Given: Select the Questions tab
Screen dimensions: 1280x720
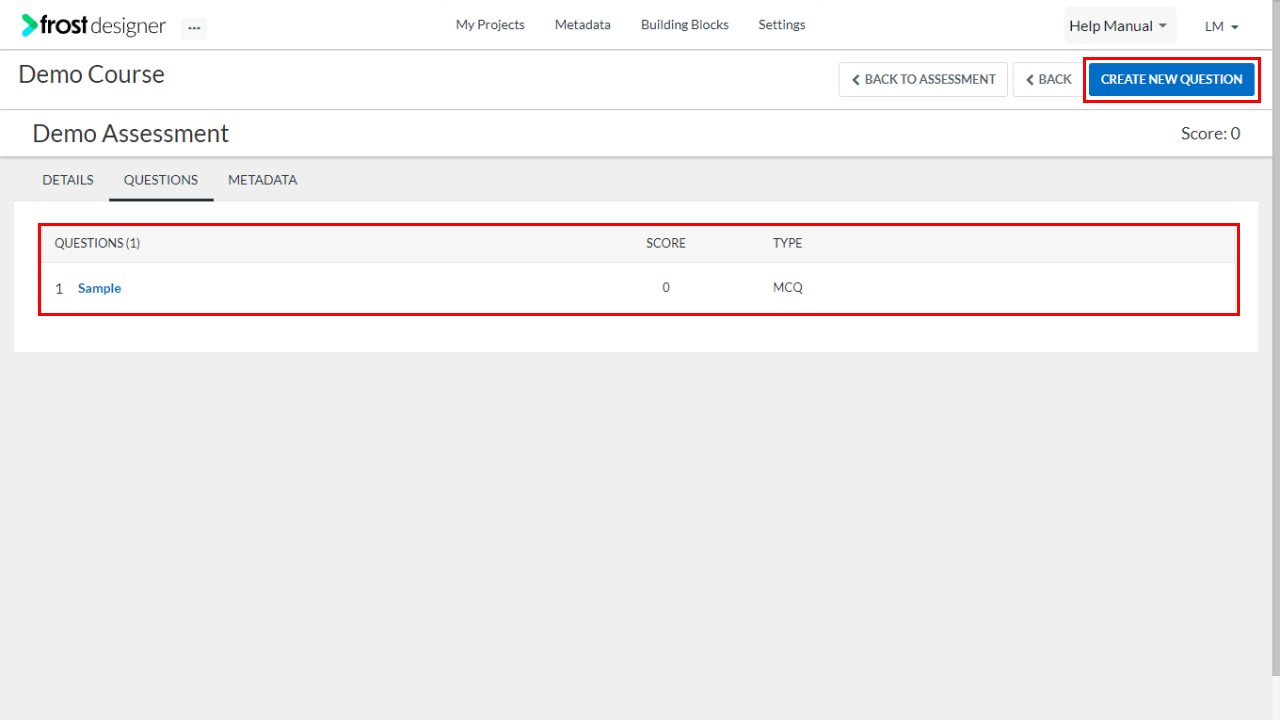Looking at the screenshot, I should tap(161, 180).
